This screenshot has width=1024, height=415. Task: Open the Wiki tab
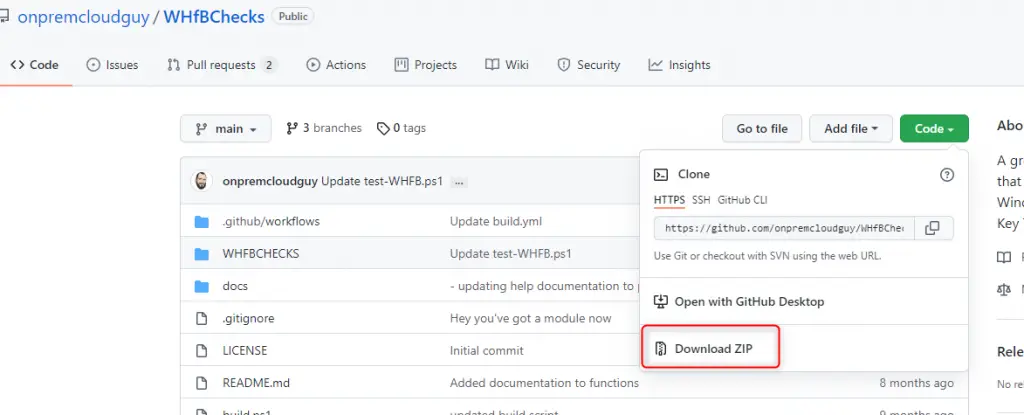(507, 65)
